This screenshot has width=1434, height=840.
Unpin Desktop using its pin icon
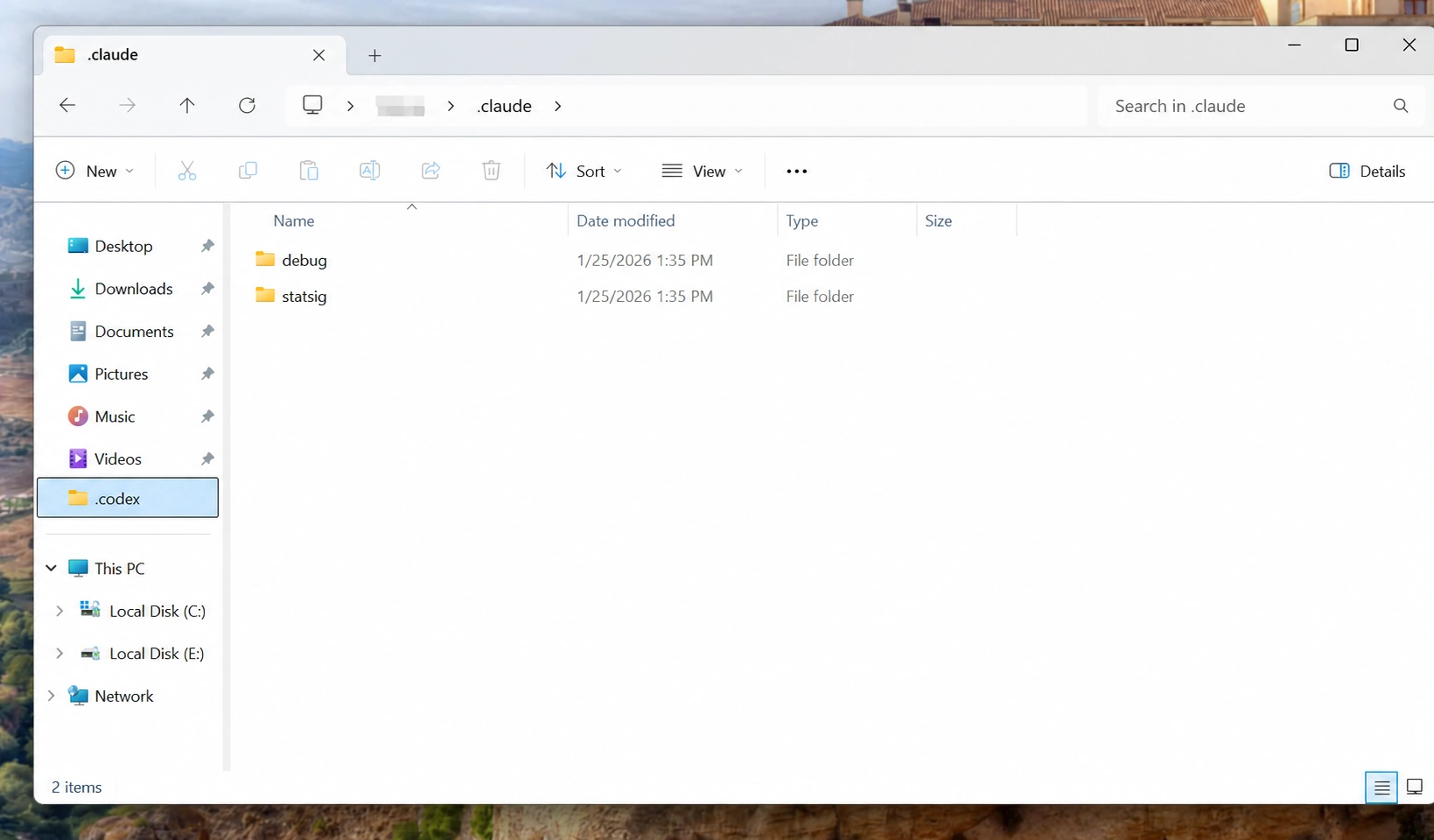[x=207, y=246]
